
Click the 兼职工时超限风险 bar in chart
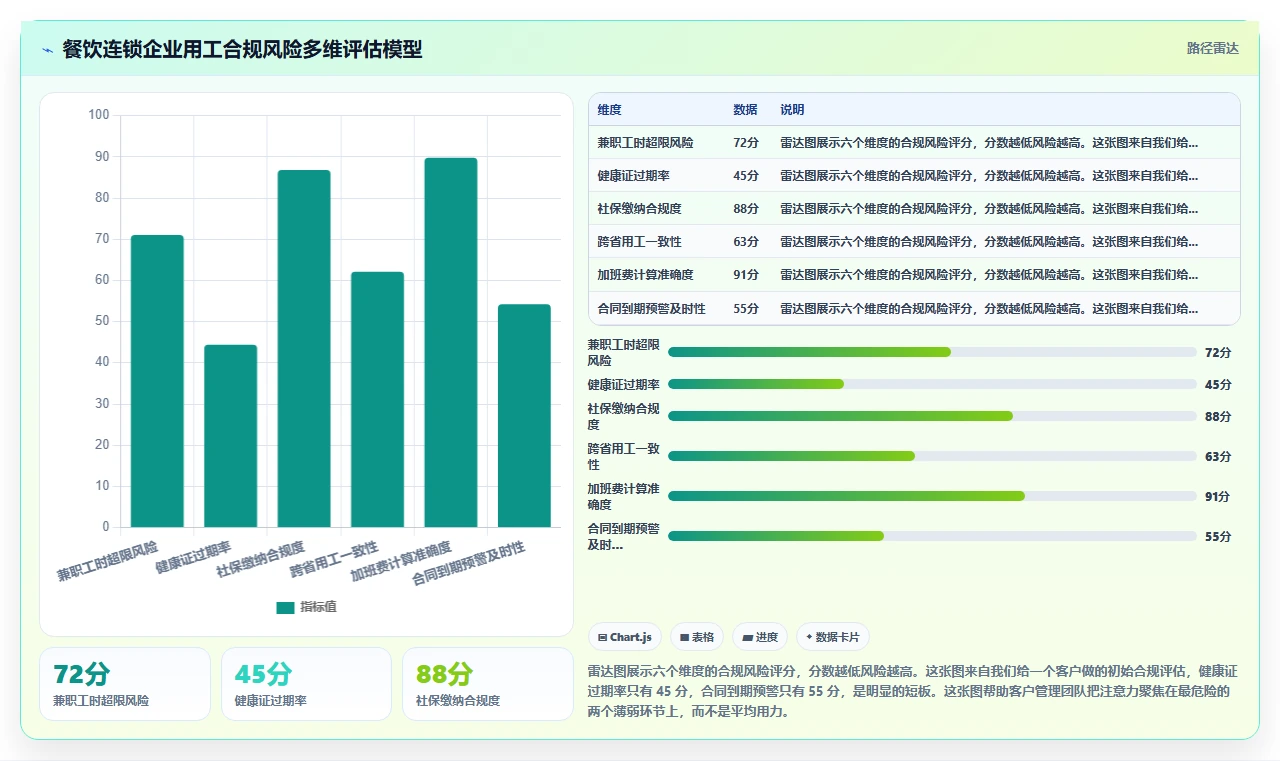[157, 381]
